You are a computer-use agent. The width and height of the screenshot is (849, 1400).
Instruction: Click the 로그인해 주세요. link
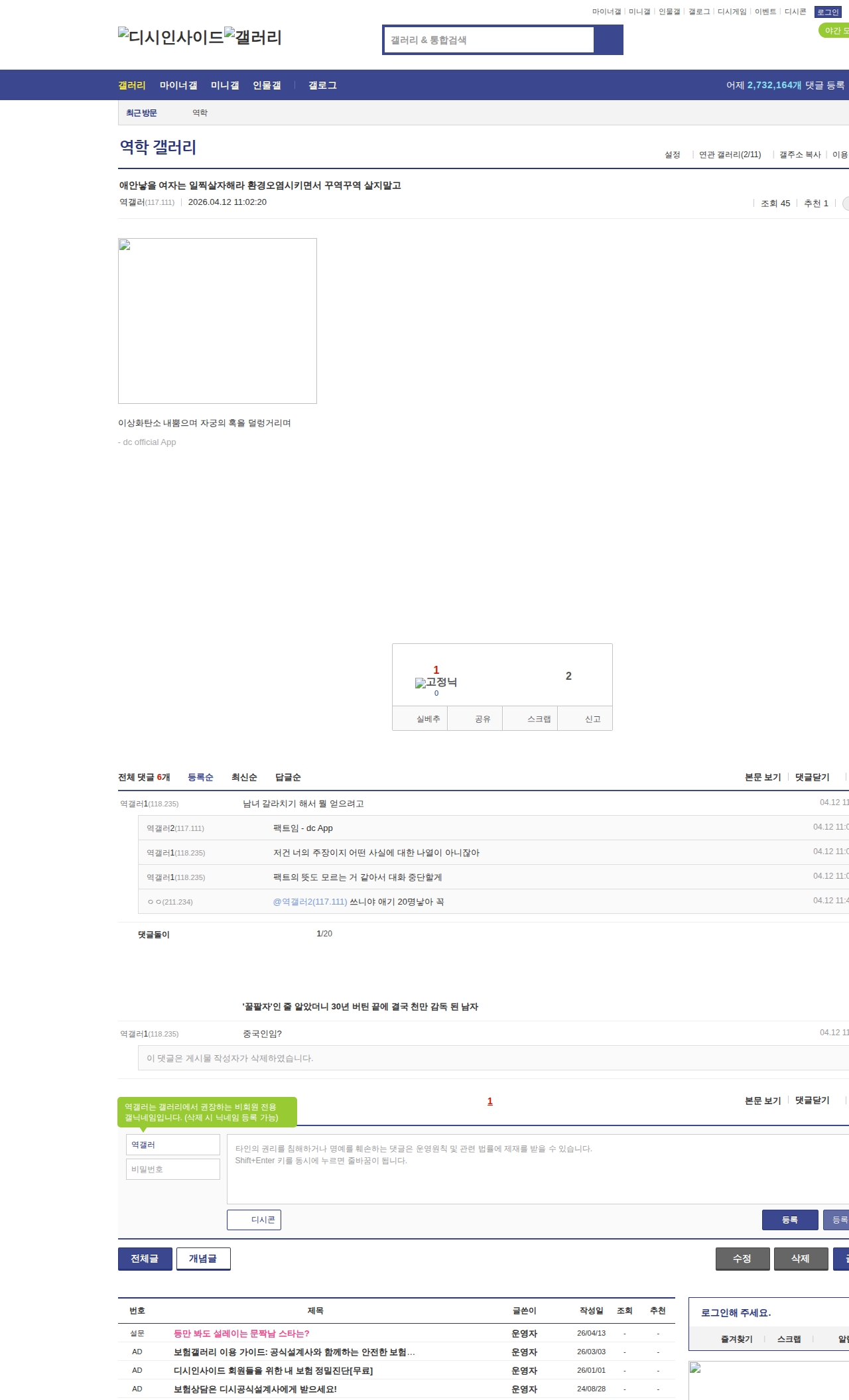click(736, 1312)
